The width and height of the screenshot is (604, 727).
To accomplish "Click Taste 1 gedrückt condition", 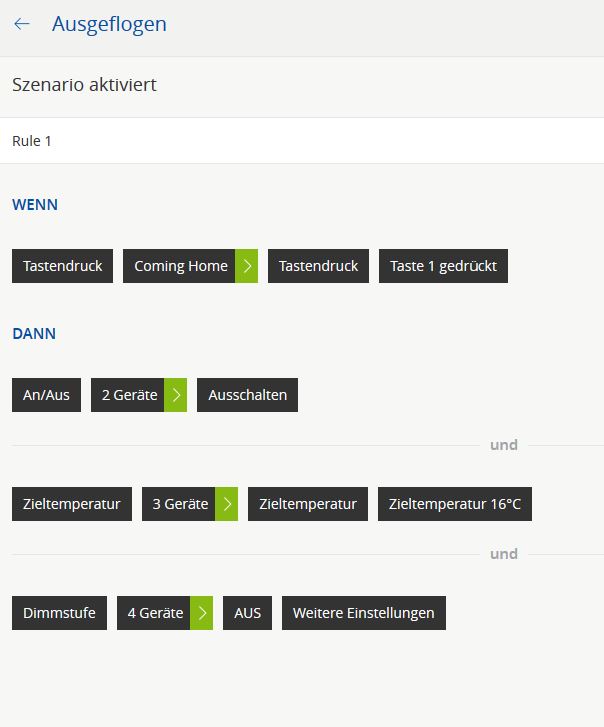I will click(443, 266).
